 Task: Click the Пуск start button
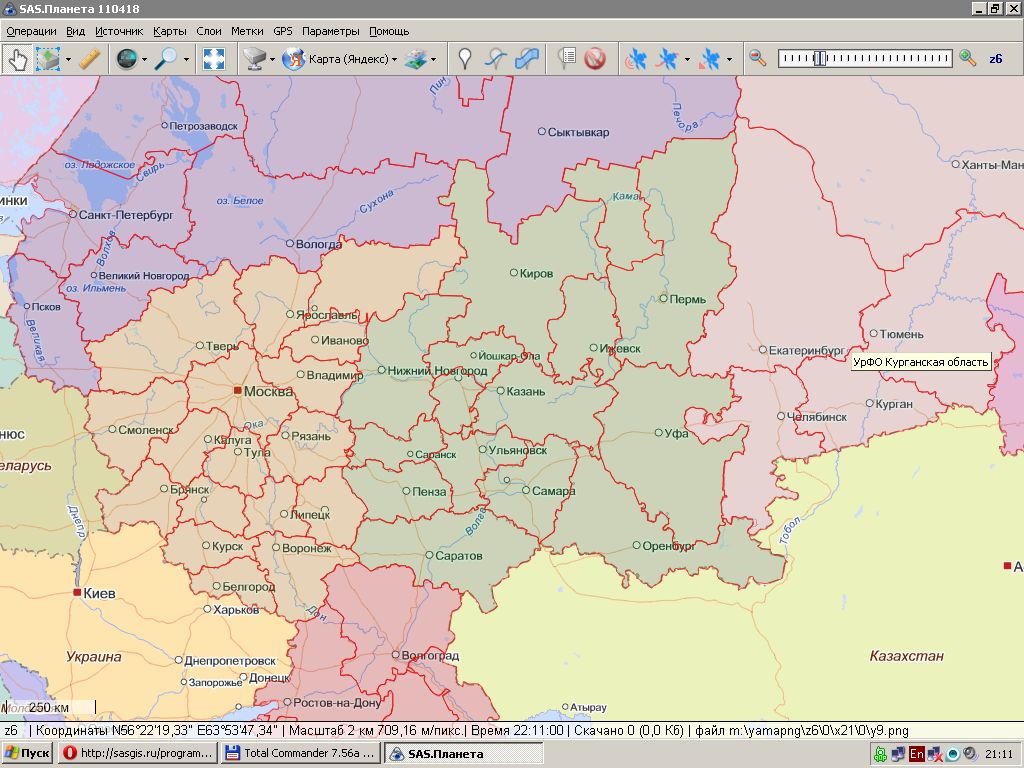coord(28,753)
